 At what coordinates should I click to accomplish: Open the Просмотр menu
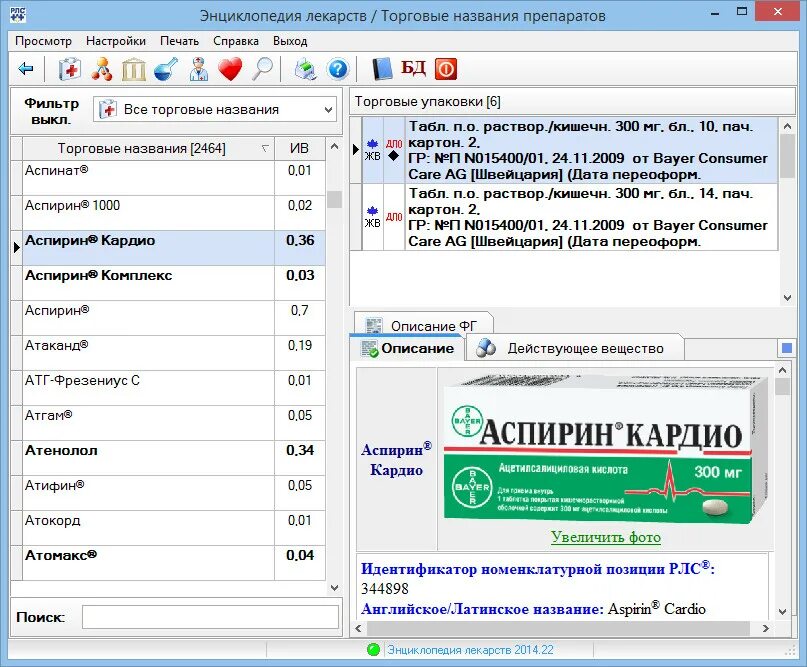pyautogui.click(x=43, y=41)
